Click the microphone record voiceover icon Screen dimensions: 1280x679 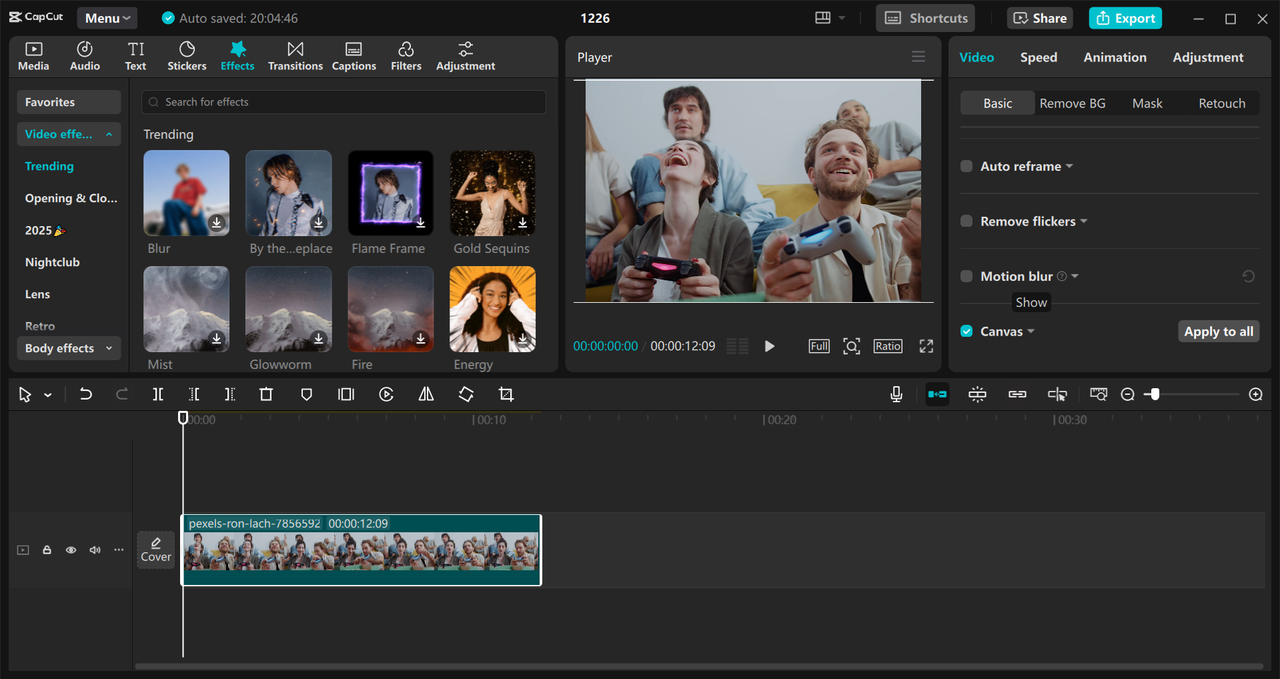897,395
